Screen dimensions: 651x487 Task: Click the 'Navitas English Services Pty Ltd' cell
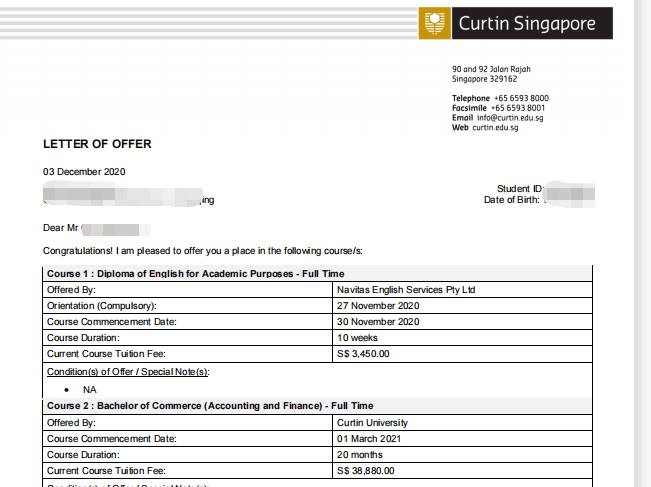click(x=462, y=290)
